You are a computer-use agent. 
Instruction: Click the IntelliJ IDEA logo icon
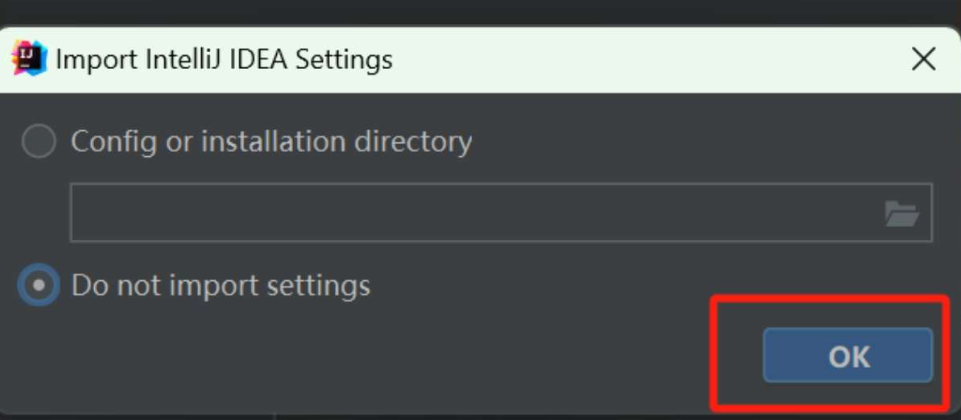tap(29, 59)
